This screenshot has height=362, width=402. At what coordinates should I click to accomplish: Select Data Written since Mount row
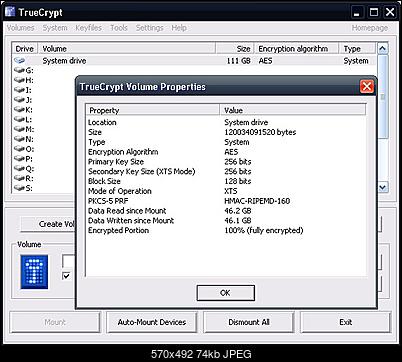click(227, 221)
